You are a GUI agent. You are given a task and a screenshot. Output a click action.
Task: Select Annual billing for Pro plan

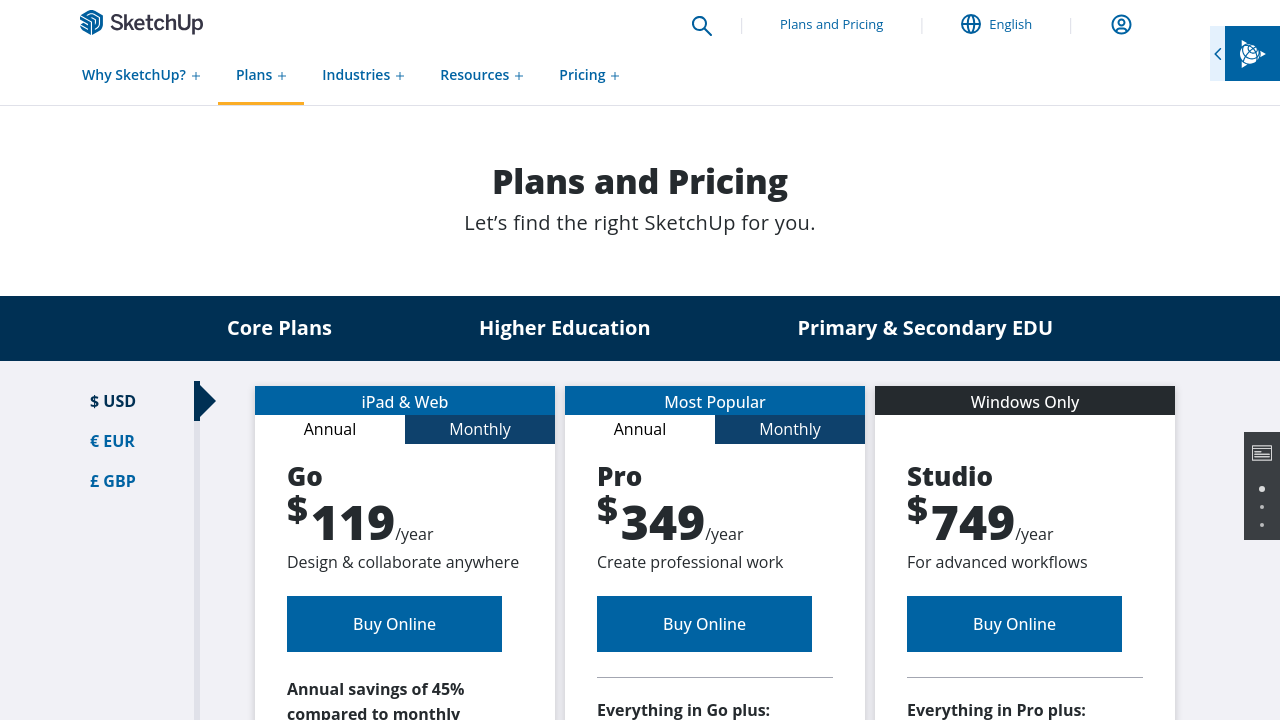pos(640,429)
